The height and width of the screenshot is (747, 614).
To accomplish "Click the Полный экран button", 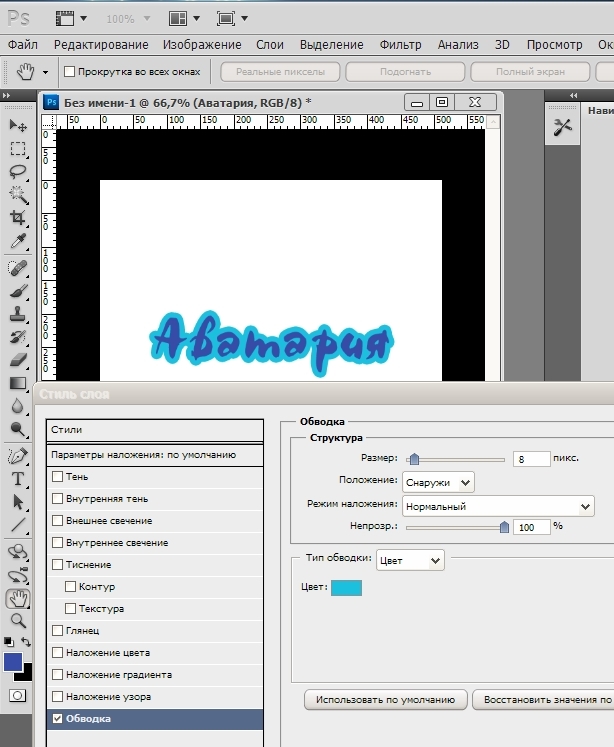I will click(530, 71).
